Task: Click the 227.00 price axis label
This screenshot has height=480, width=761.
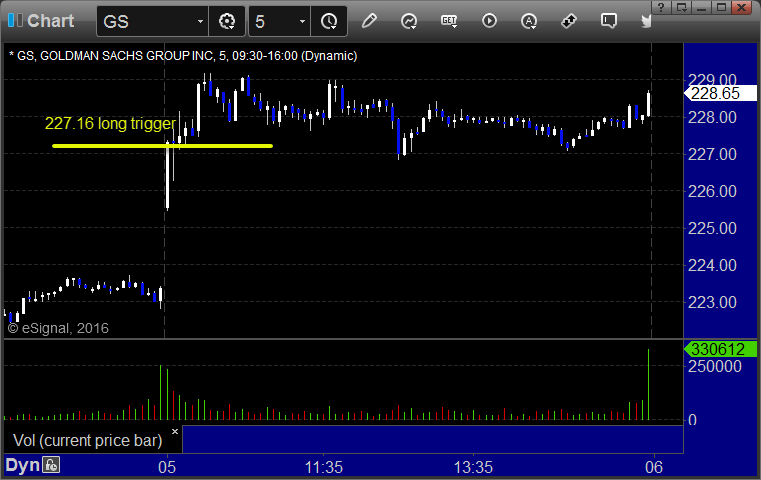Action: pyautogui.click(x=712, y=154)
